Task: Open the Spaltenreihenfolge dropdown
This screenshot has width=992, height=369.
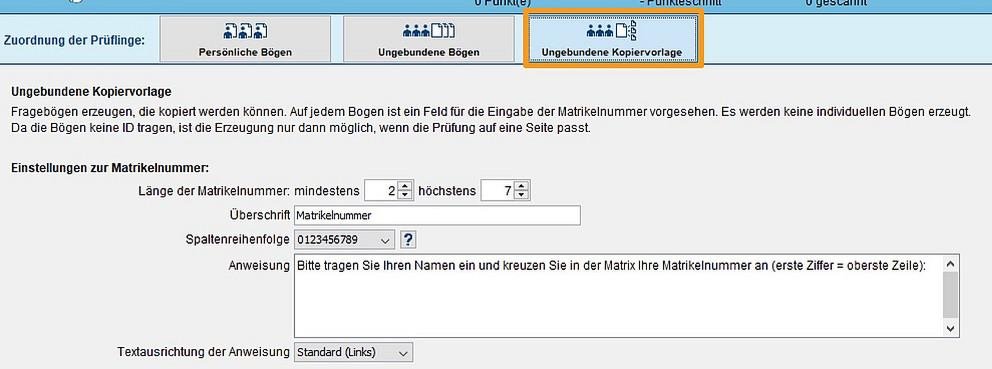Action: coord(344,240)
